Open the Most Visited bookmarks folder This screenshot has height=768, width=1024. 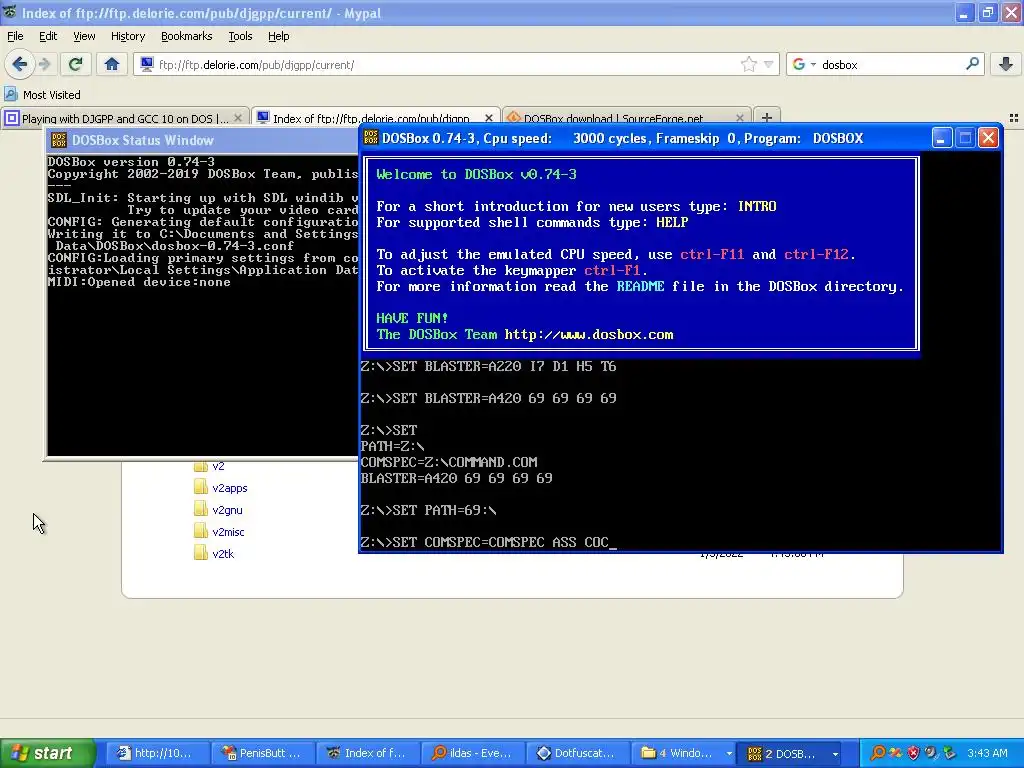point(42,95)
